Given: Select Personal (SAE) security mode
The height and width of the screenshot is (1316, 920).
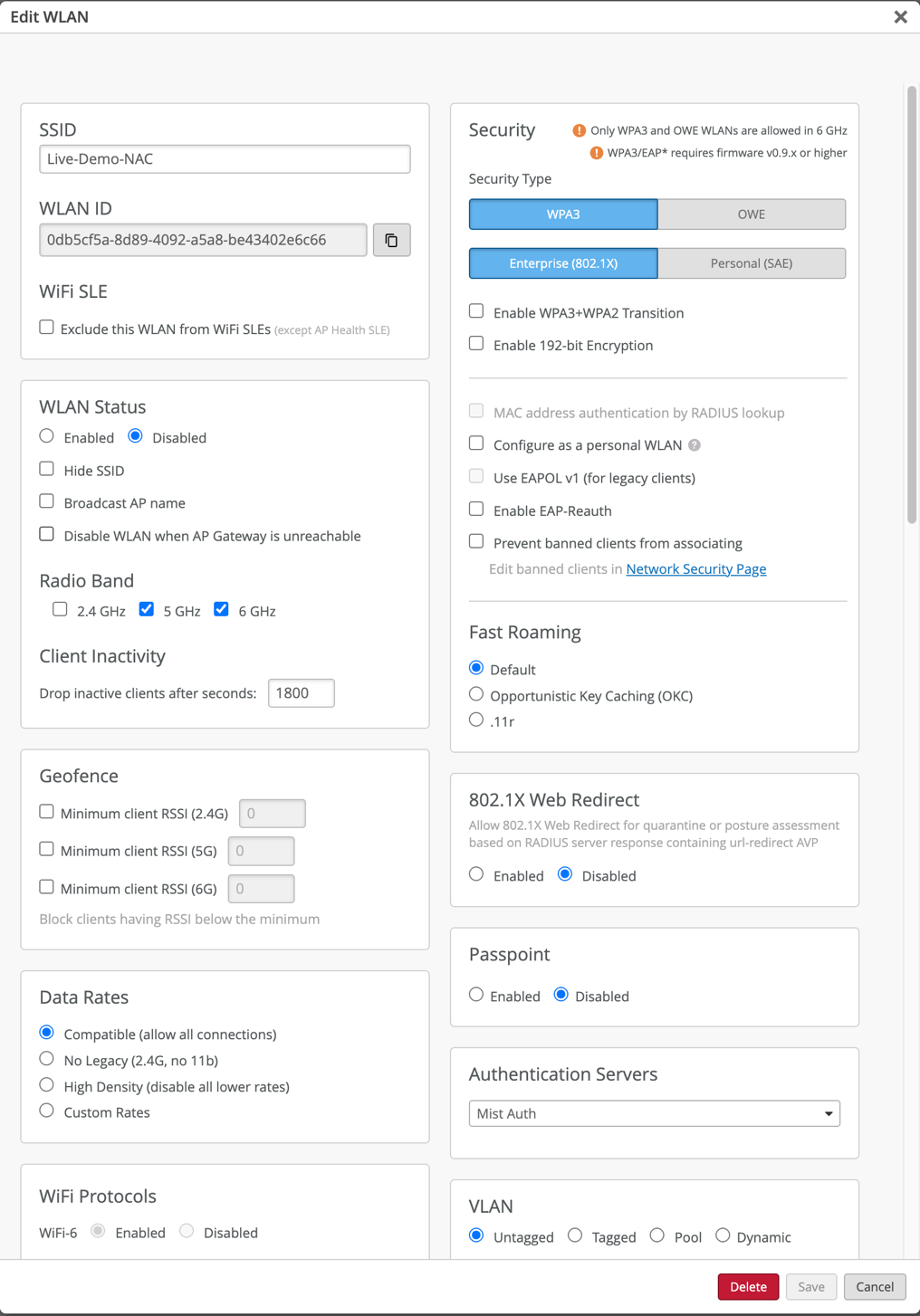Looking at the screenshot, I should [x=751, y=263].
